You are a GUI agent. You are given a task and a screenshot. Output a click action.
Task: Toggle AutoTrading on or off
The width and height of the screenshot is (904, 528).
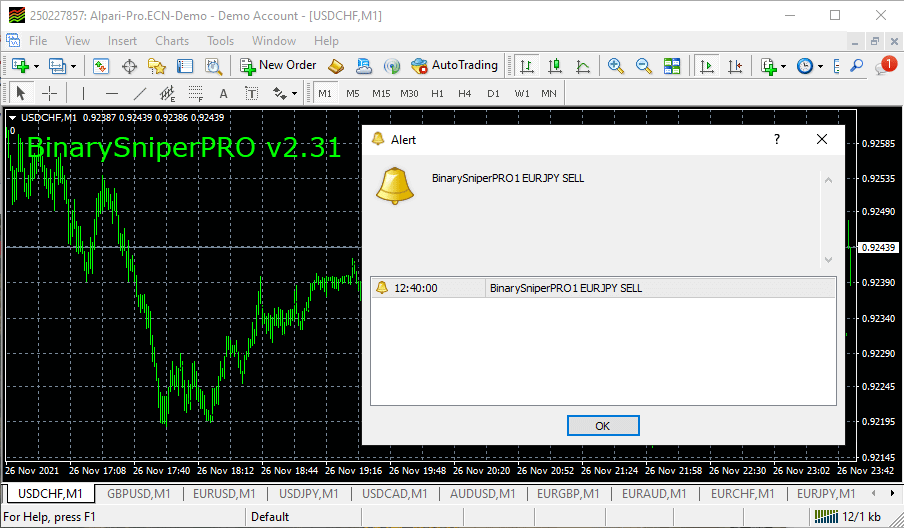[454, 65]
